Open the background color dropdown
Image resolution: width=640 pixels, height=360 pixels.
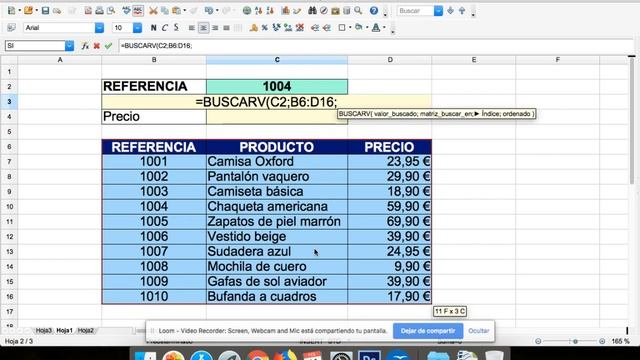coord(367,28)
